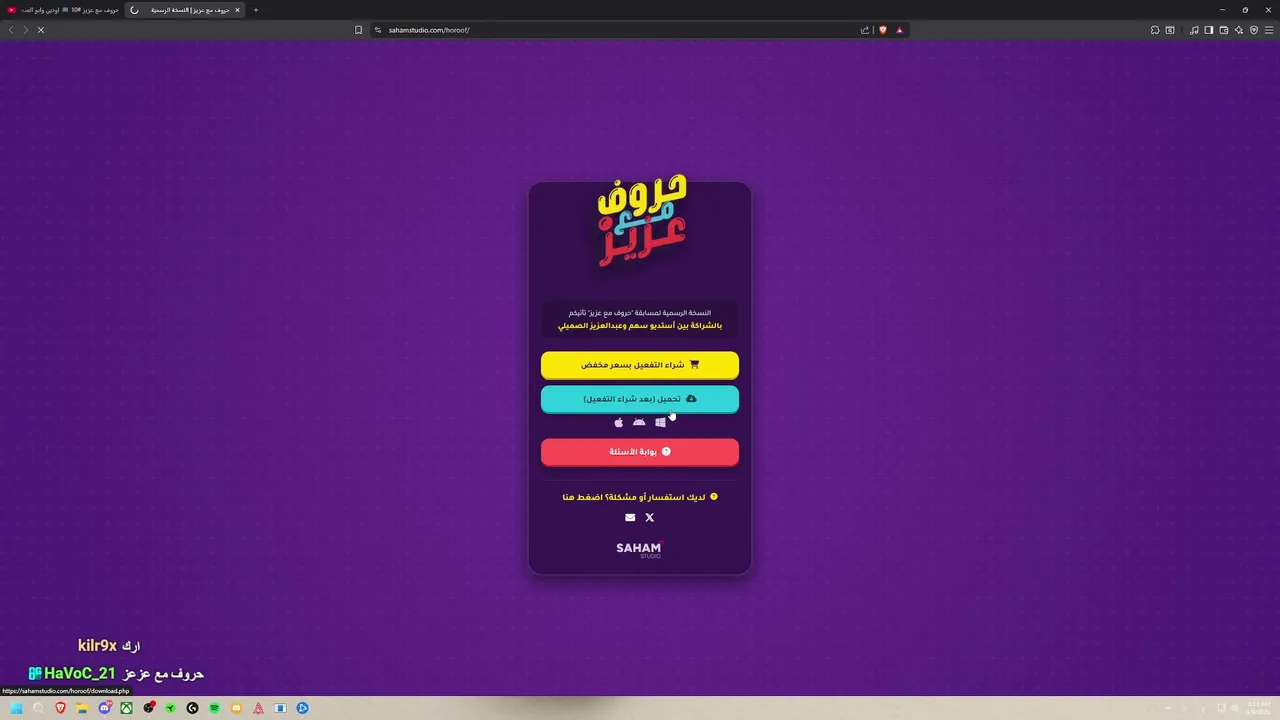
Task: Open Leo AI sparkle icon
Action: tap(1239, 30)
